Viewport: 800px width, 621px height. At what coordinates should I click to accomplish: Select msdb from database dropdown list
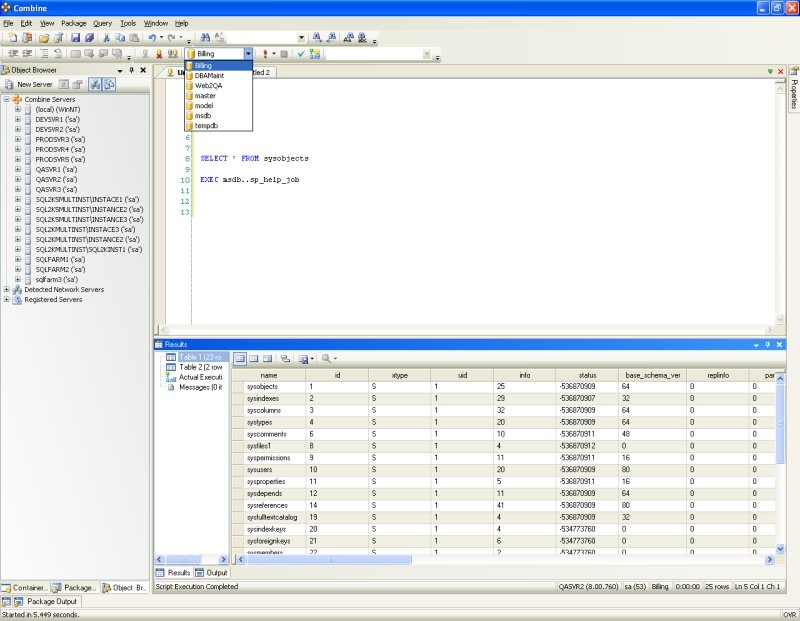click(203, 115)
